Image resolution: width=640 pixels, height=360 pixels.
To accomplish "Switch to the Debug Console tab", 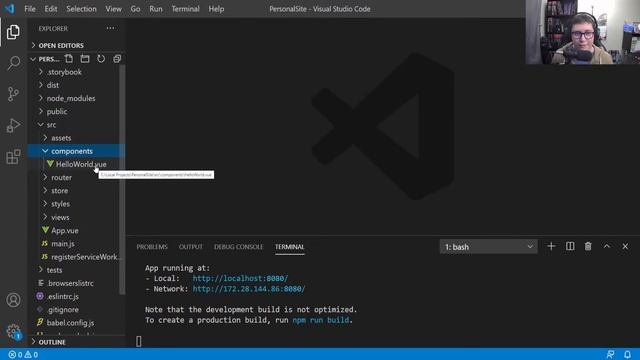I will [x=238, y=247].
